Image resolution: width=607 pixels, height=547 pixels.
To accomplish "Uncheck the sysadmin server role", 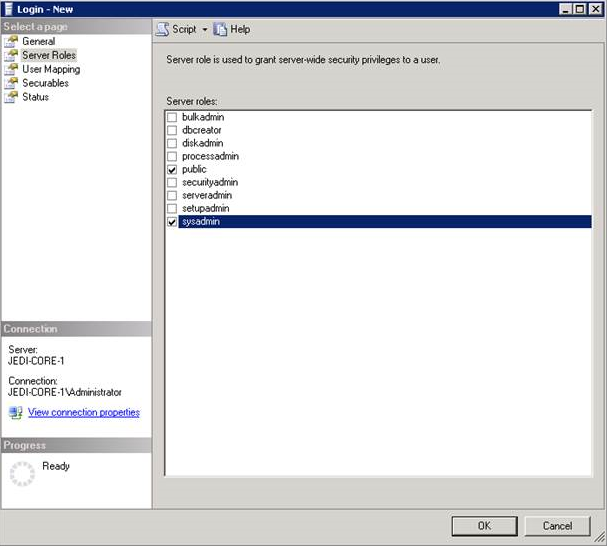I will click(172, 222).
